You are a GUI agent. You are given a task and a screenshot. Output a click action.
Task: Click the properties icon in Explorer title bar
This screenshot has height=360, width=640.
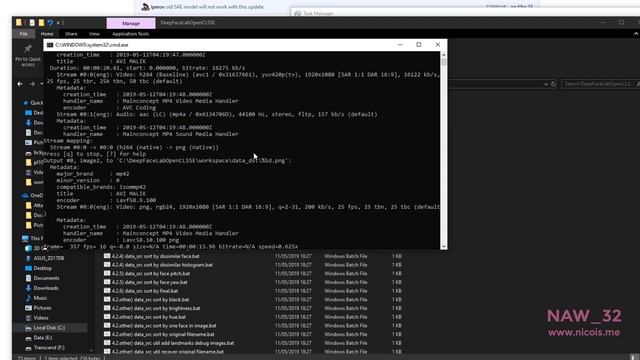point(32,22)
